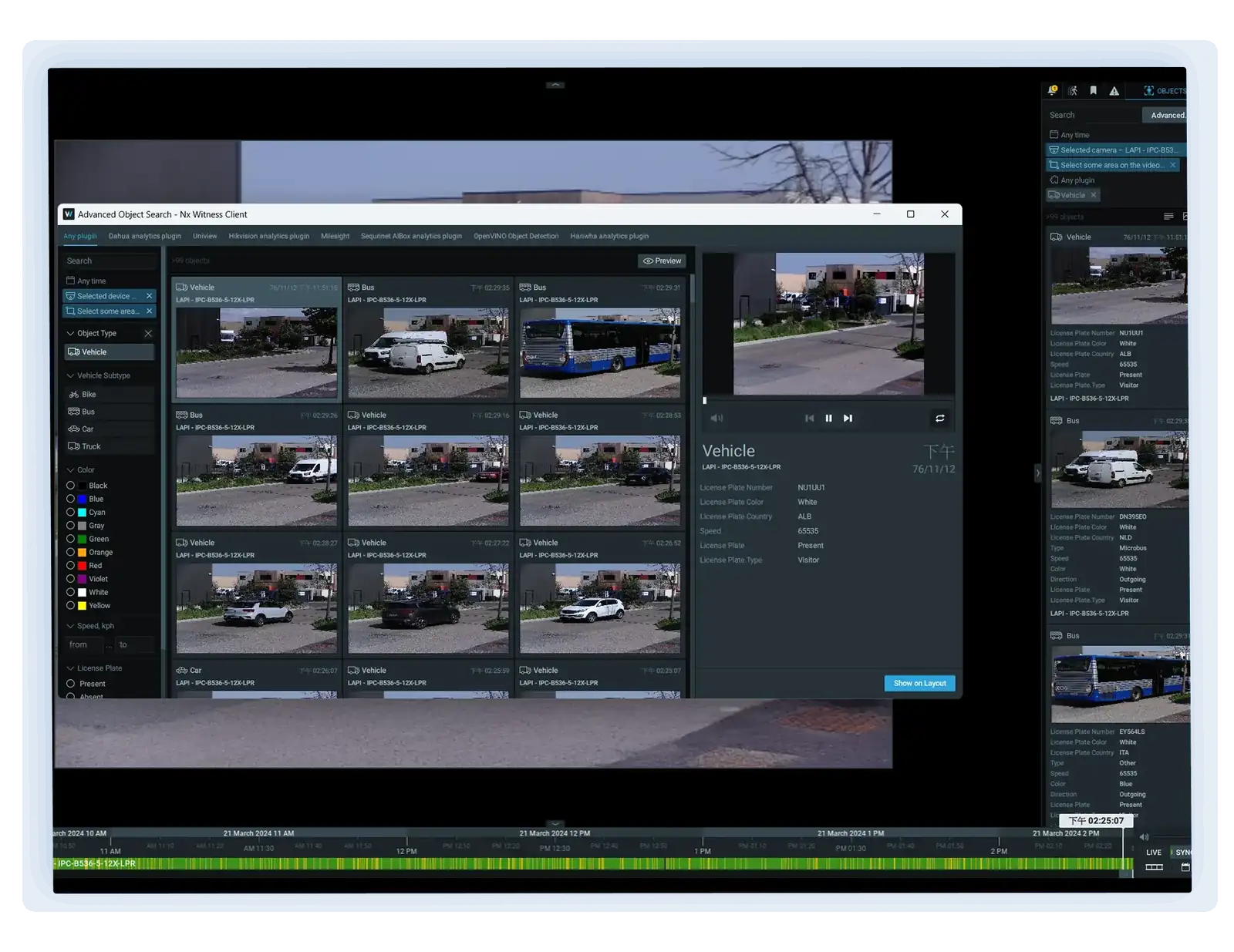The image size is (1234, 952).
Task: Click the speed 'from' input field
Action: click(x=85, y=644)
